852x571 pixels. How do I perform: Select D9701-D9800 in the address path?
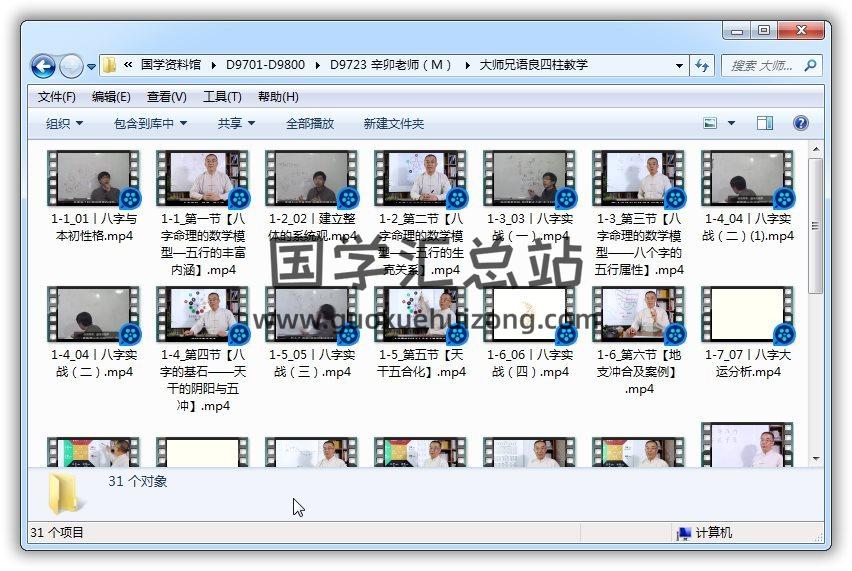(265, 65)
